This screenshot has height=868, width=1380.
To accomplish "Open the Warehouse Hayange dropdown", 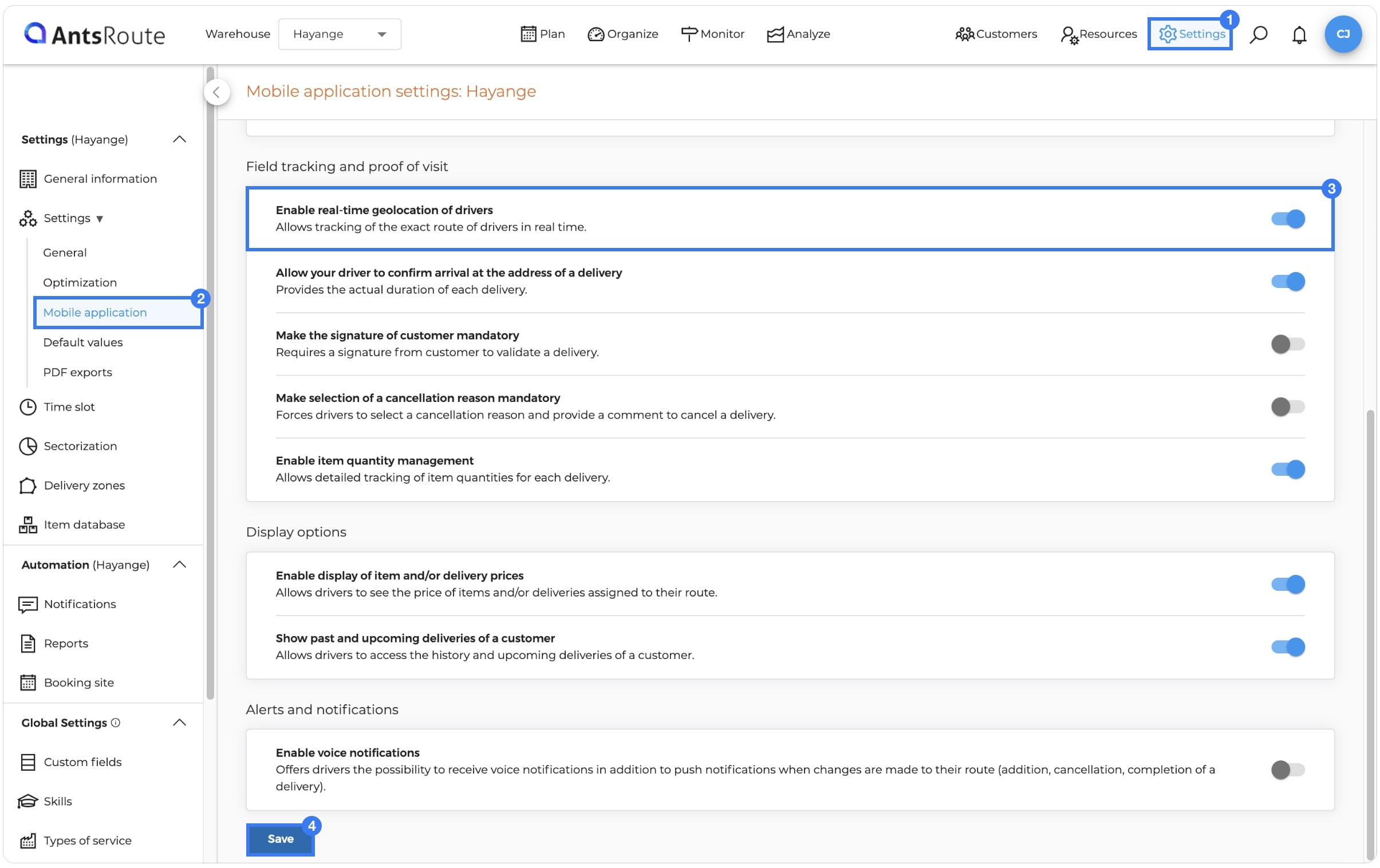I will pyautogui.click(x=339, y=34).
